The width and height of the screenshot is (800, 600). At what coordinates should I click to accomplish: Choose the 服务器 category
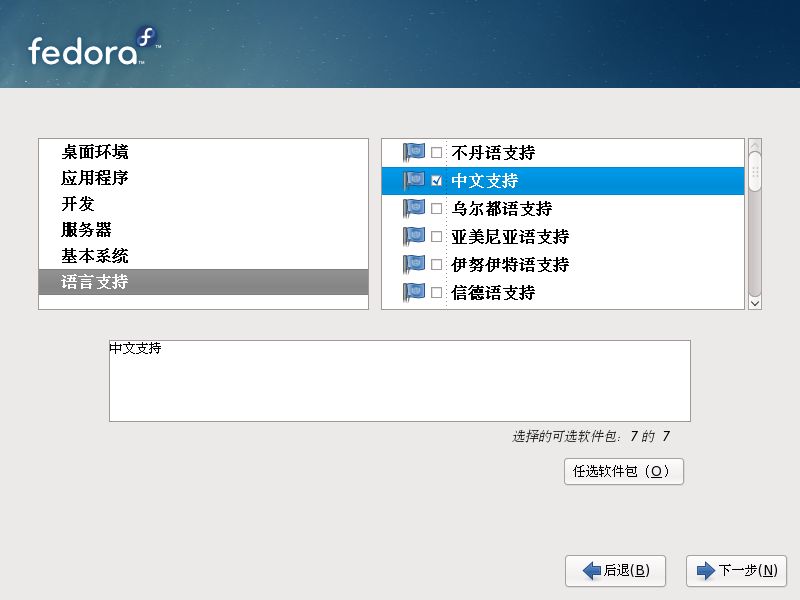click(x=203, y=230)
